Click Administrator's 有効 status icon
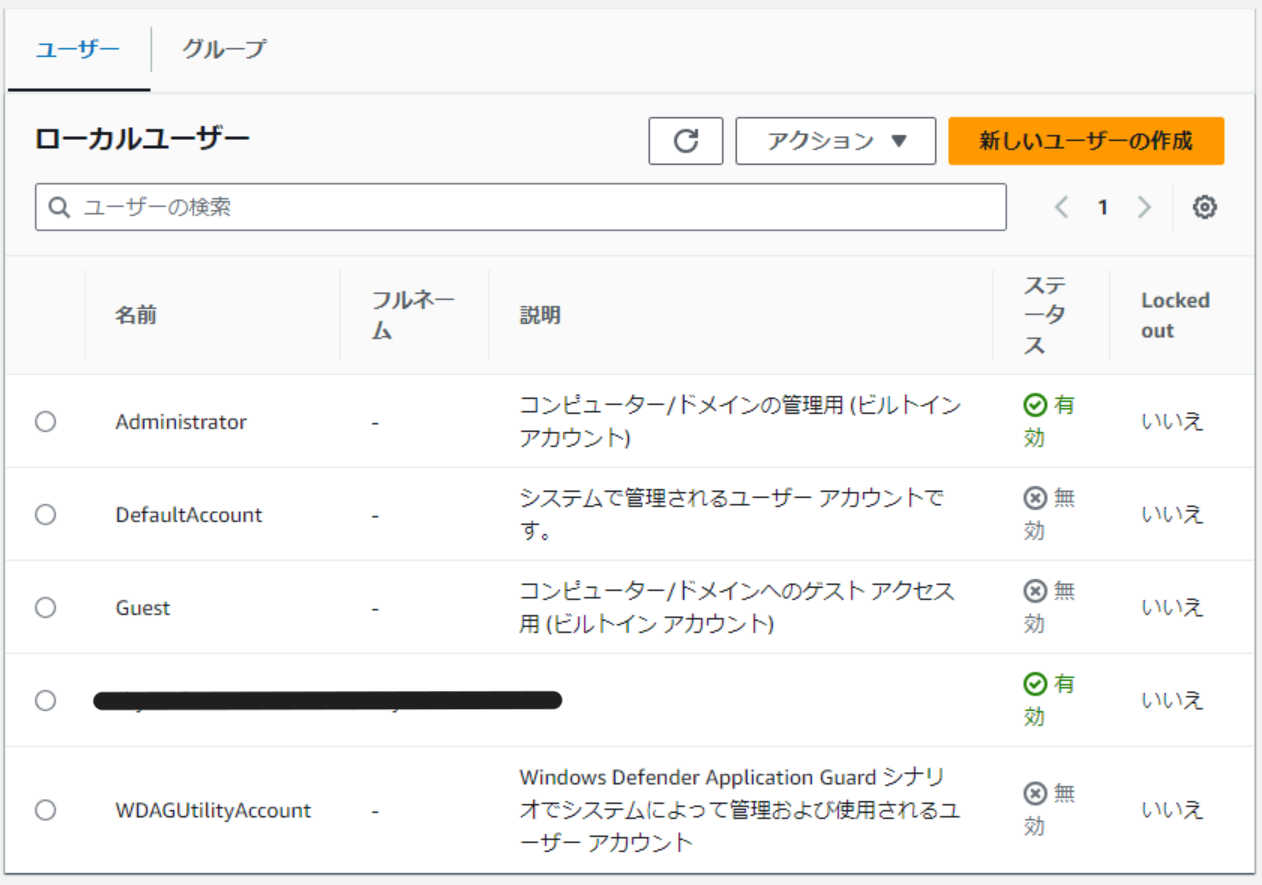 (x=1035, y=405)
